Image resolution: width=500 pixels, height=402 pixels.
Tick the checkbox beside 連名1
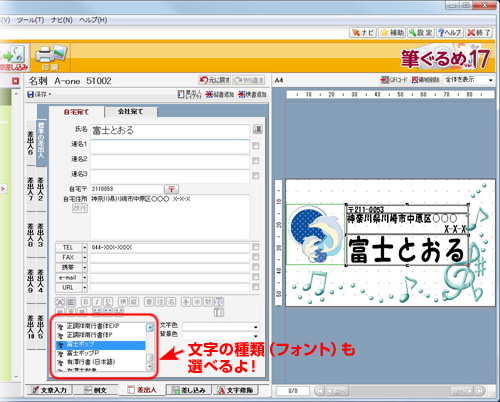coord(256,146)
